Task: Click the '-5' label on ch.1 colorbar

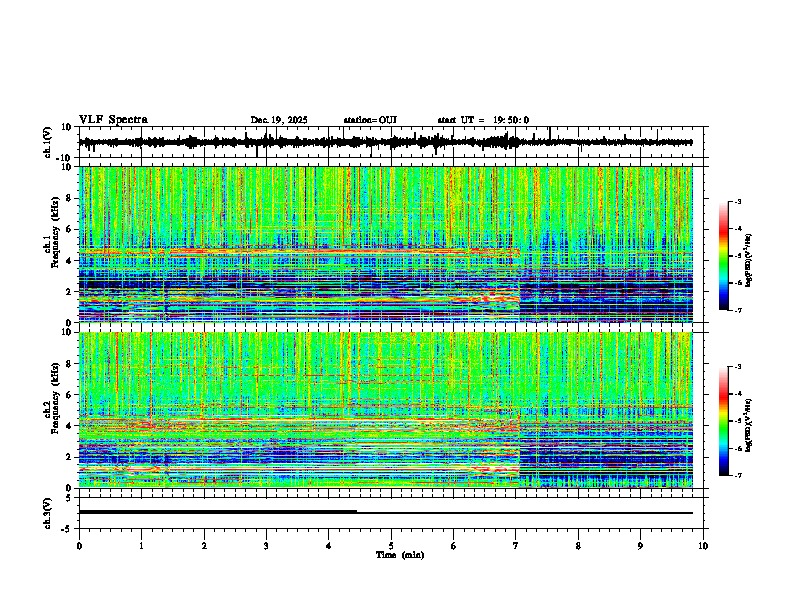Action: [737, 256]
